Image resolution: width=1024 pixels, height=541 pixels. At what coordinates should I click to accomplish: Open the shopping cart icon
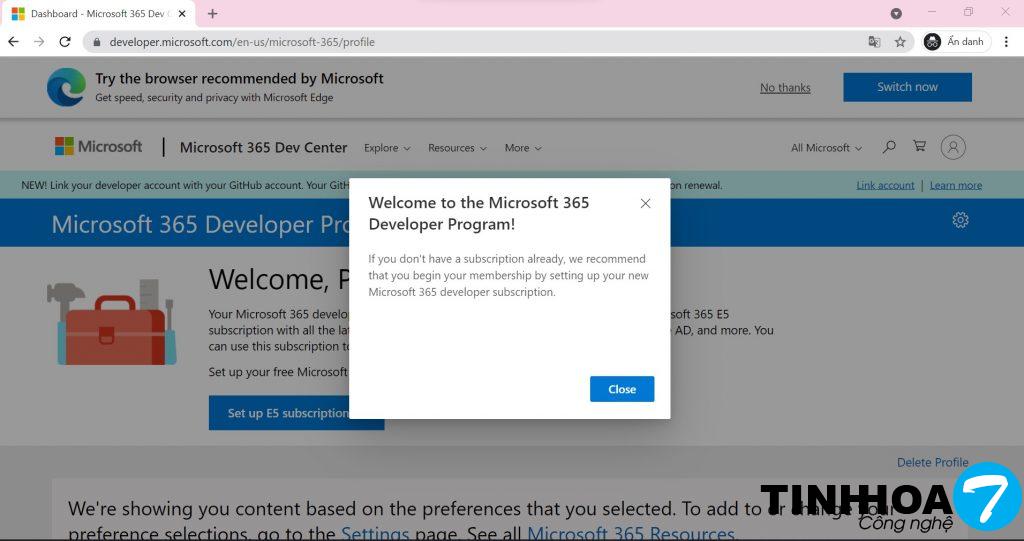click(919, 147)
